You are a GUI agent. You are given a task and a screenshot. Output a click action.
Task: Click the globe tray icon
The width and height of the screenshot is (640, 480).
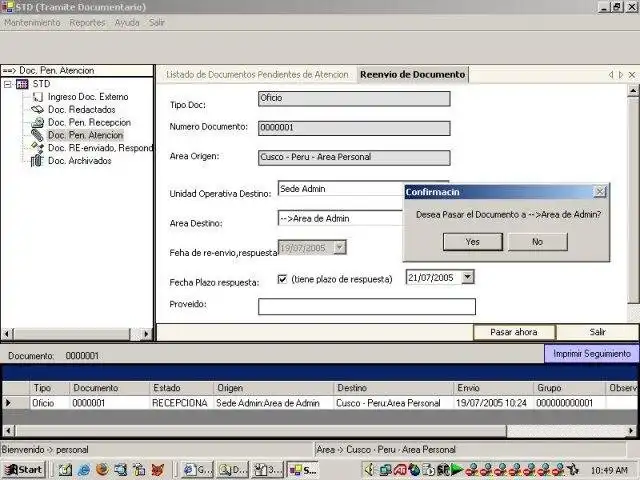tap(414, 470)
